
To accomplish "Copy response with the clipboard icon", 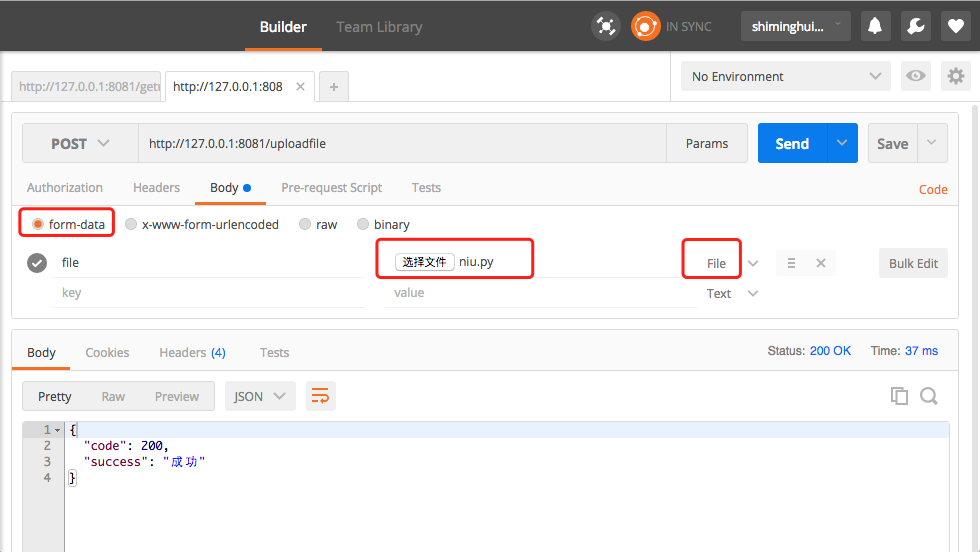I will click(899, 396).
